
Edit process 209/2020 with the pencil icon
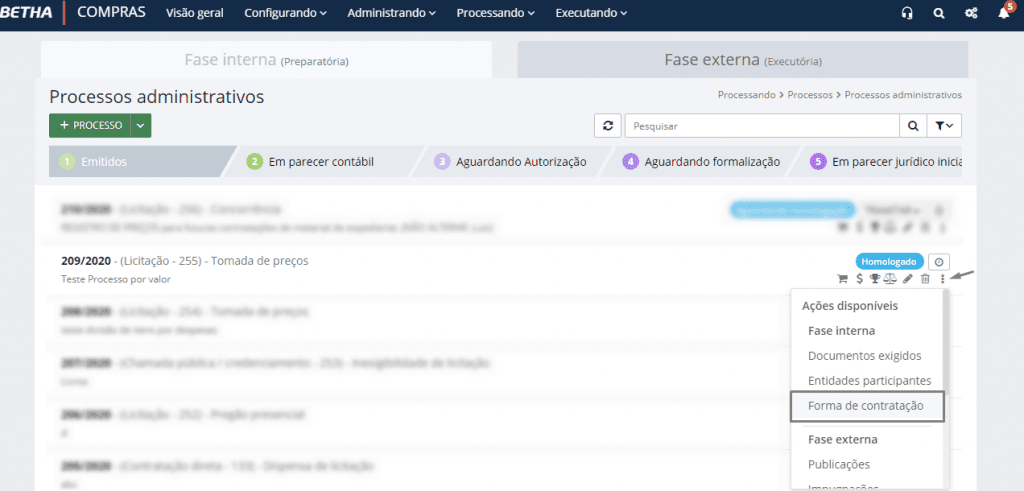pos(908,279)
